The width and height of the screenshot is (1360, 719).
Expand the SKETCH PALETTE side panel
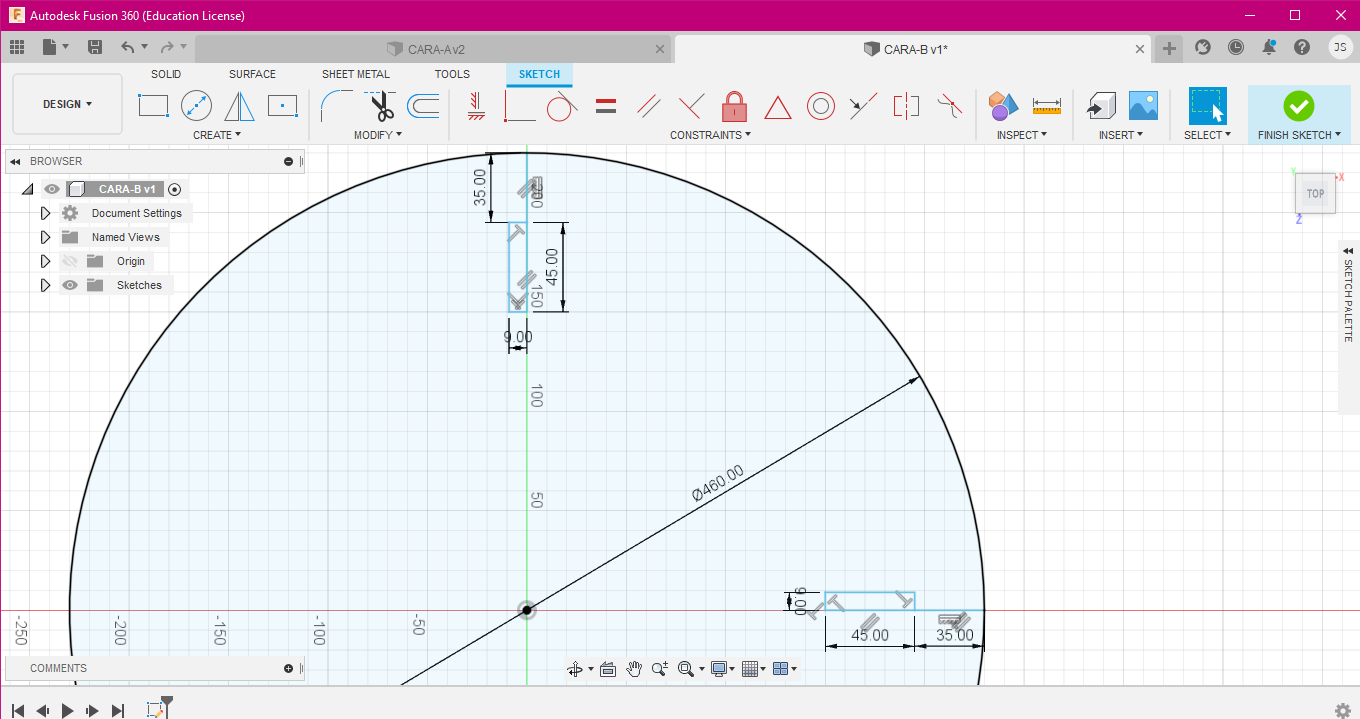(1348, 251)
